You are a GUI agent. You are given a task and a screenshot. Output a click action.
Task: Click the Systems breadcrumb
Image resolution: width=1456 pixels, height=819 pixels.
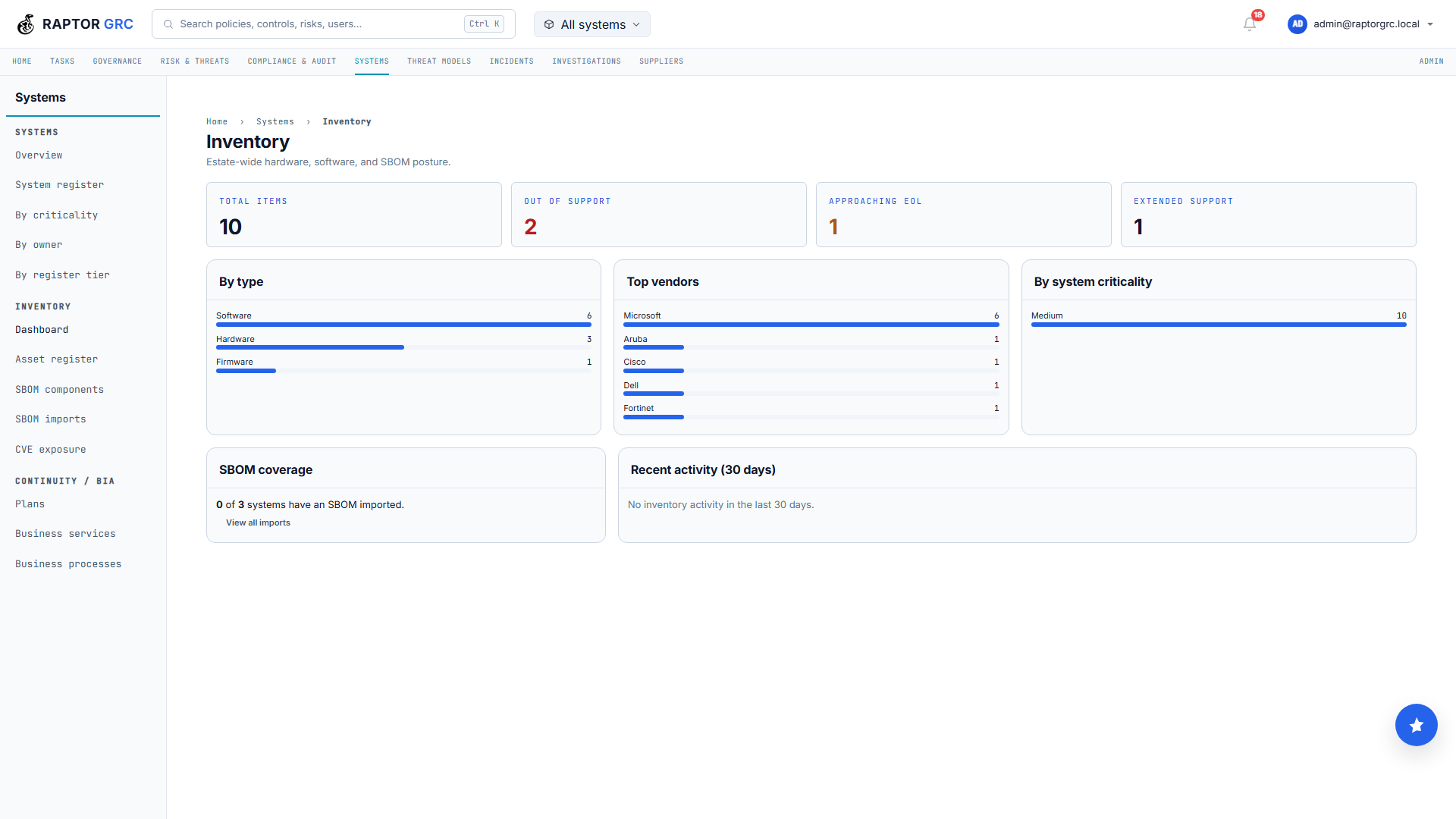275,122
